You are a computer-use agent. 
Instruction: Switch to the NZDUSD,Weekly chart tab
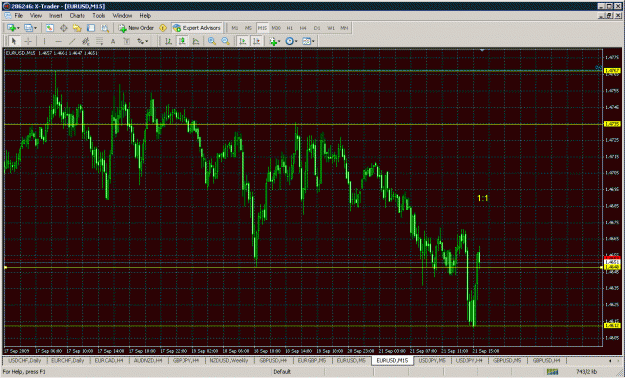pyautogui.click(x=229, y=360)
